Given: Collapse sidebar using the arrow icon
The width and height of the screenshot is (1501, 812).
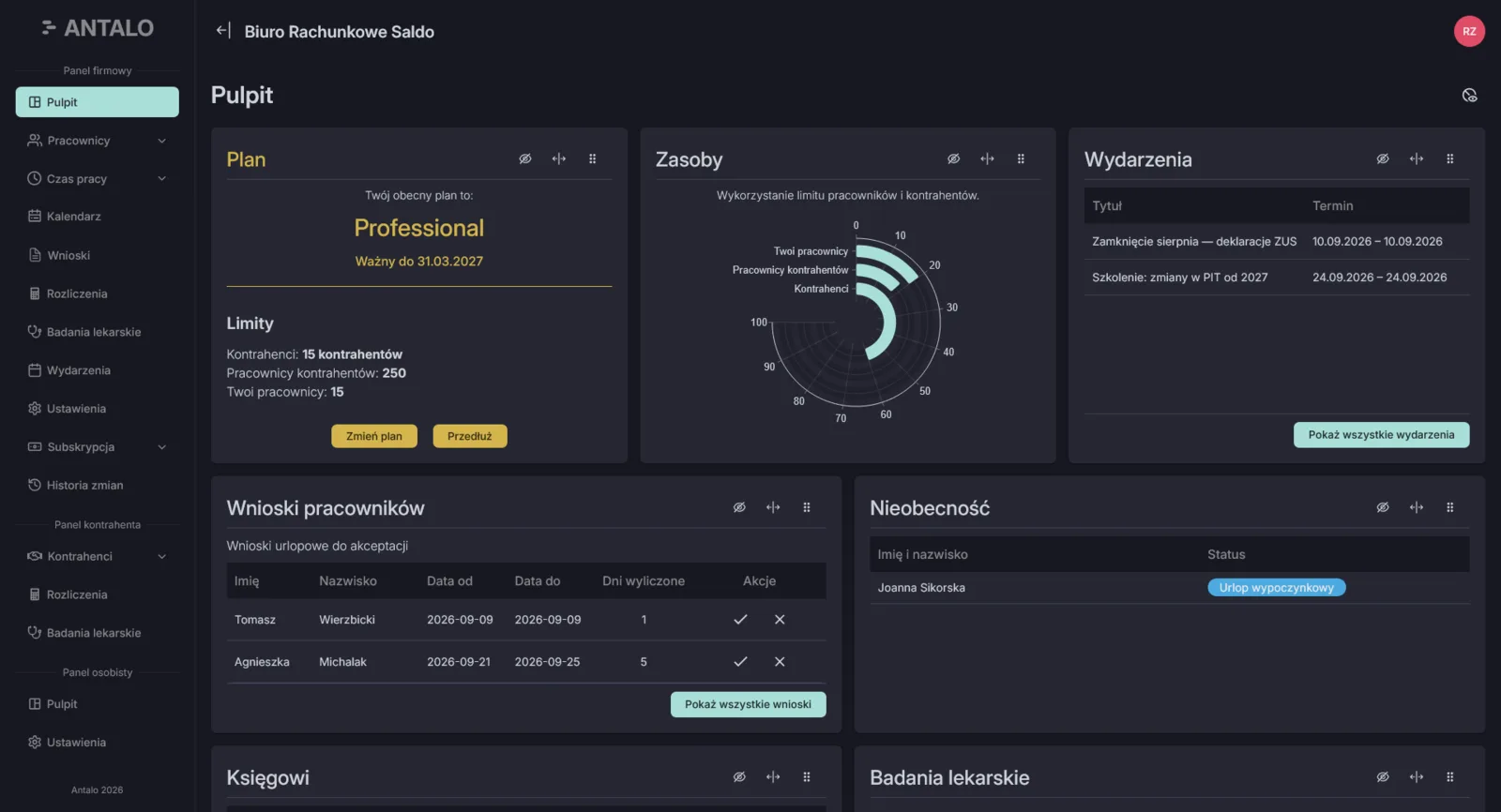Looking at the screenshot, I should pyautogui.click(x=223, y=30).
